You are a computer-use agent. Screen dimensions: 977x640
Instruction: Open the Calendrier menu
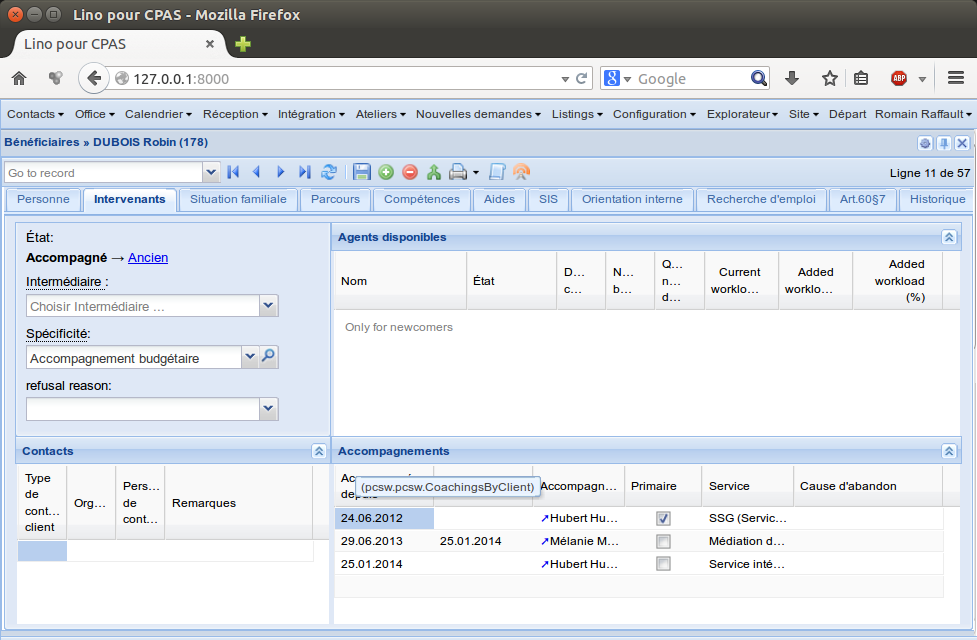[158, 114]
